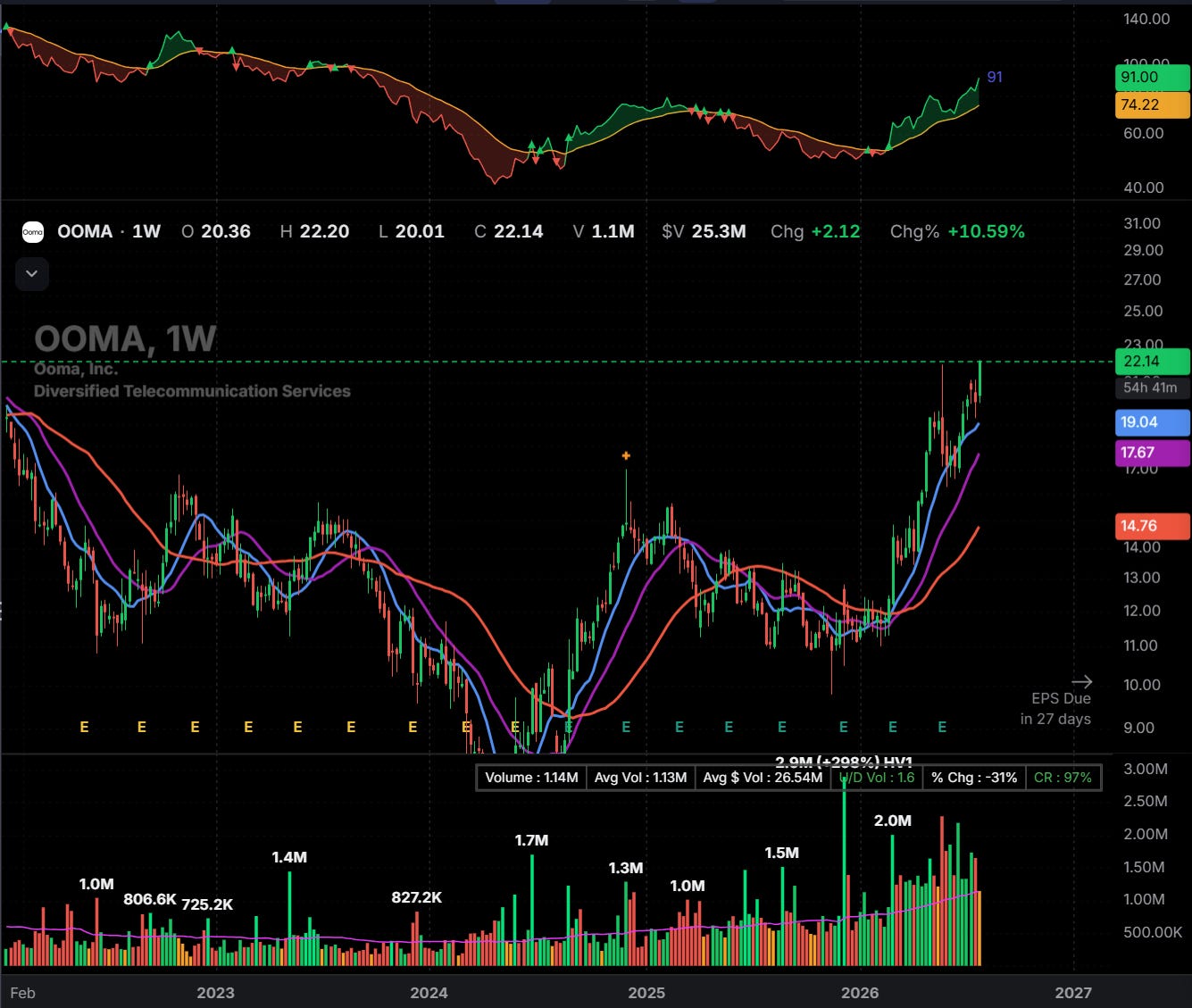Click the Avg $ Vol : 26.54M stat box
The height and width of the screenshot is (1008, 1192).
(763, 778)
